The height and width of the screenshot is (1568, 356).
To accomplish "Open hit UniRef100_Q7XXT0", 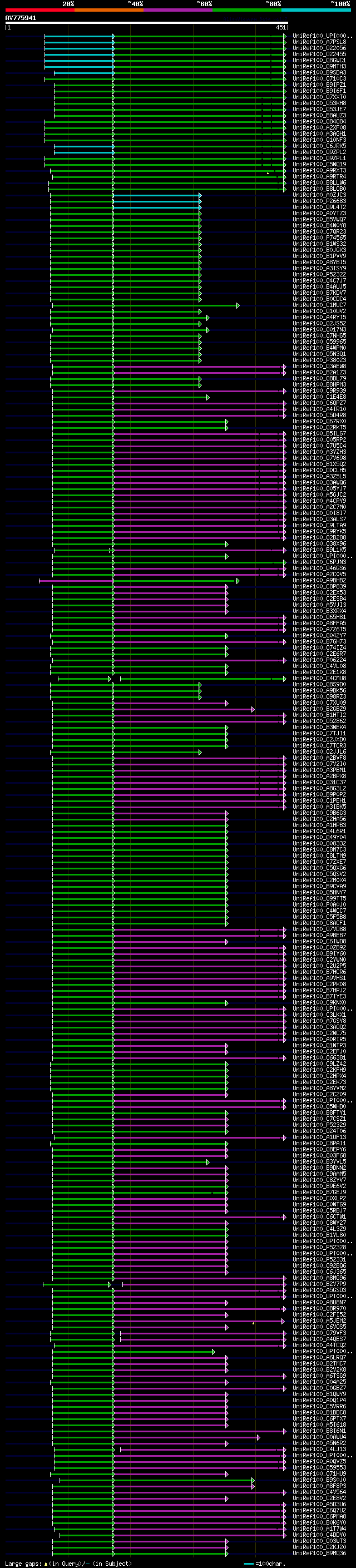I will point(319,97).
